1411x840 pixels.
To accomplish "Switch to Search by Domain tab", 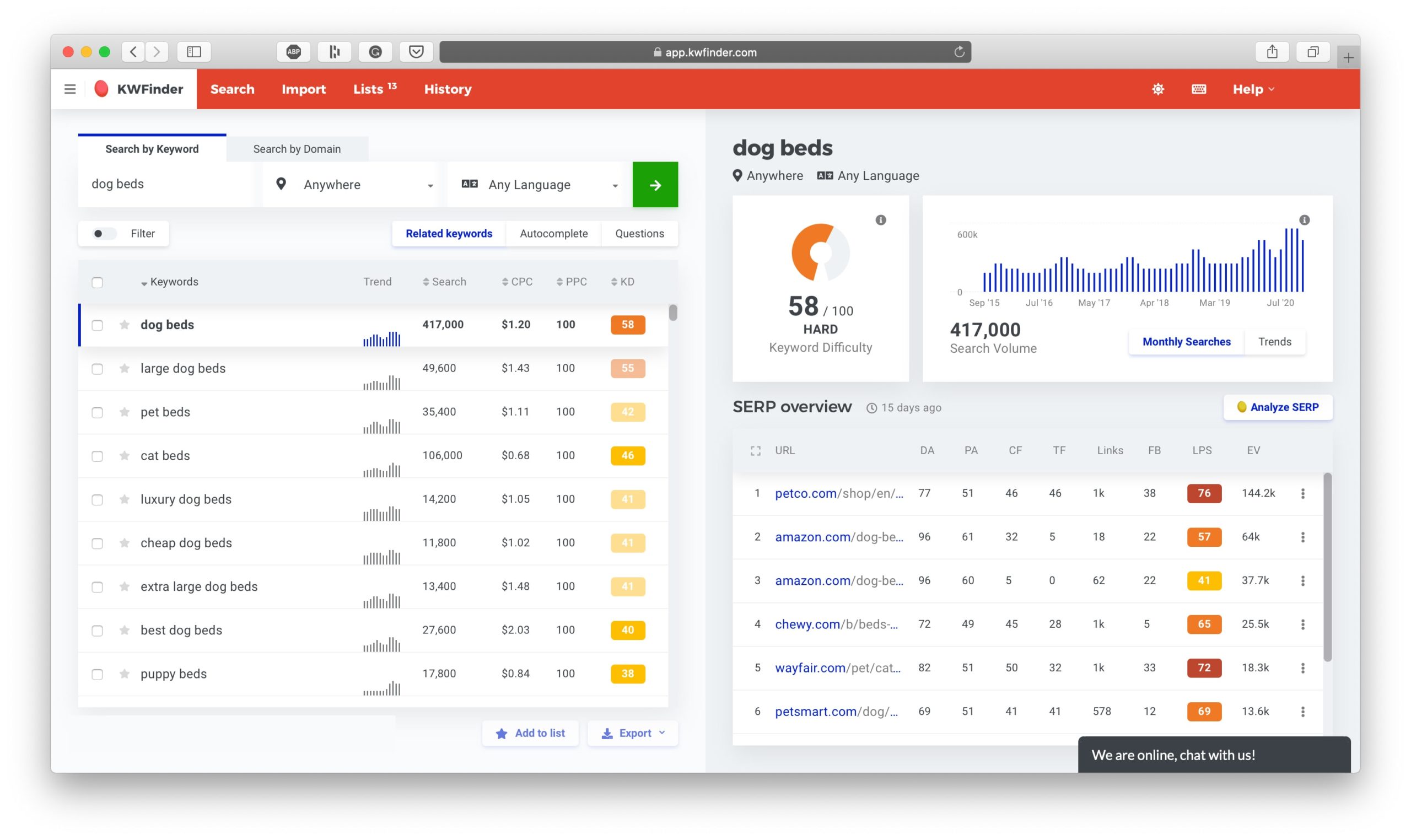I will pos(297,149).
